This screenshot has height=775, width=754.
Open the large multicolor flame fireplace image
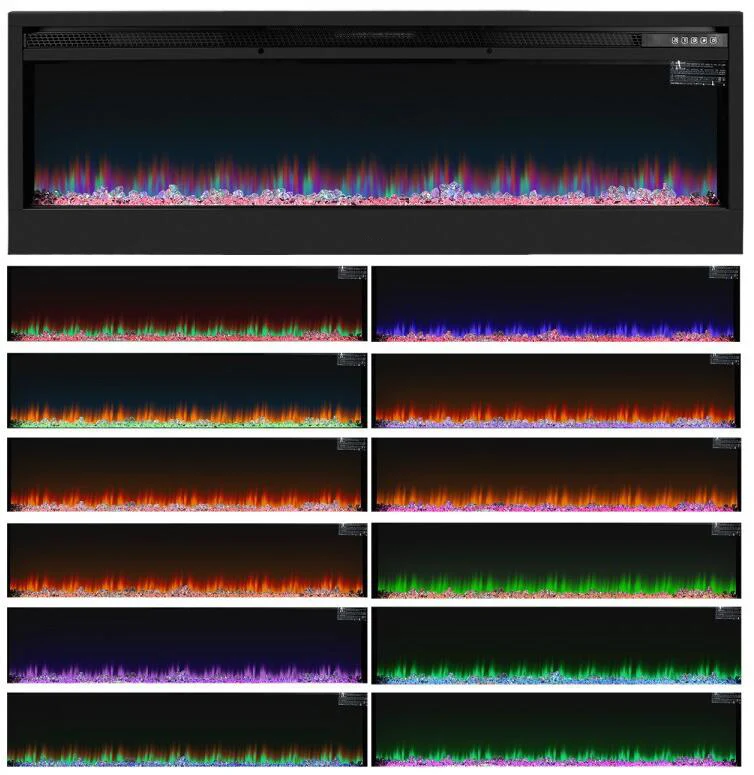pos(376,133)
